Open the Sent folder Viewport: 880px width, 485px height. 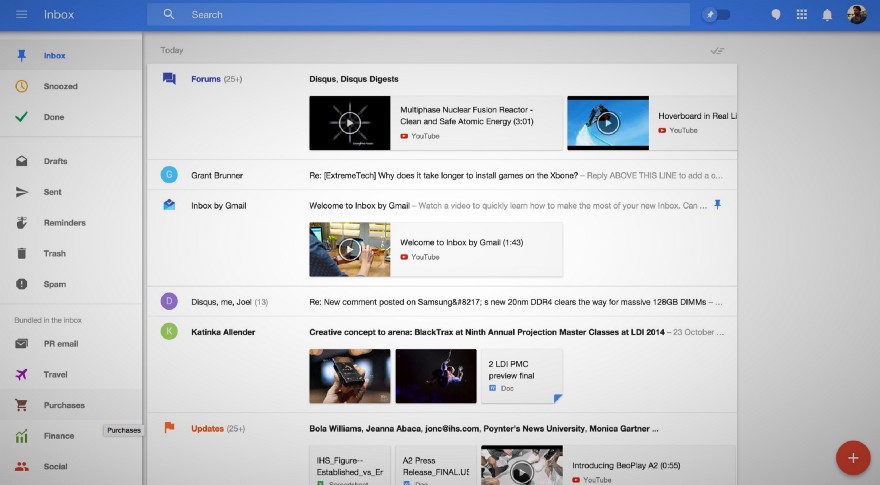click(x=71, y=192)
